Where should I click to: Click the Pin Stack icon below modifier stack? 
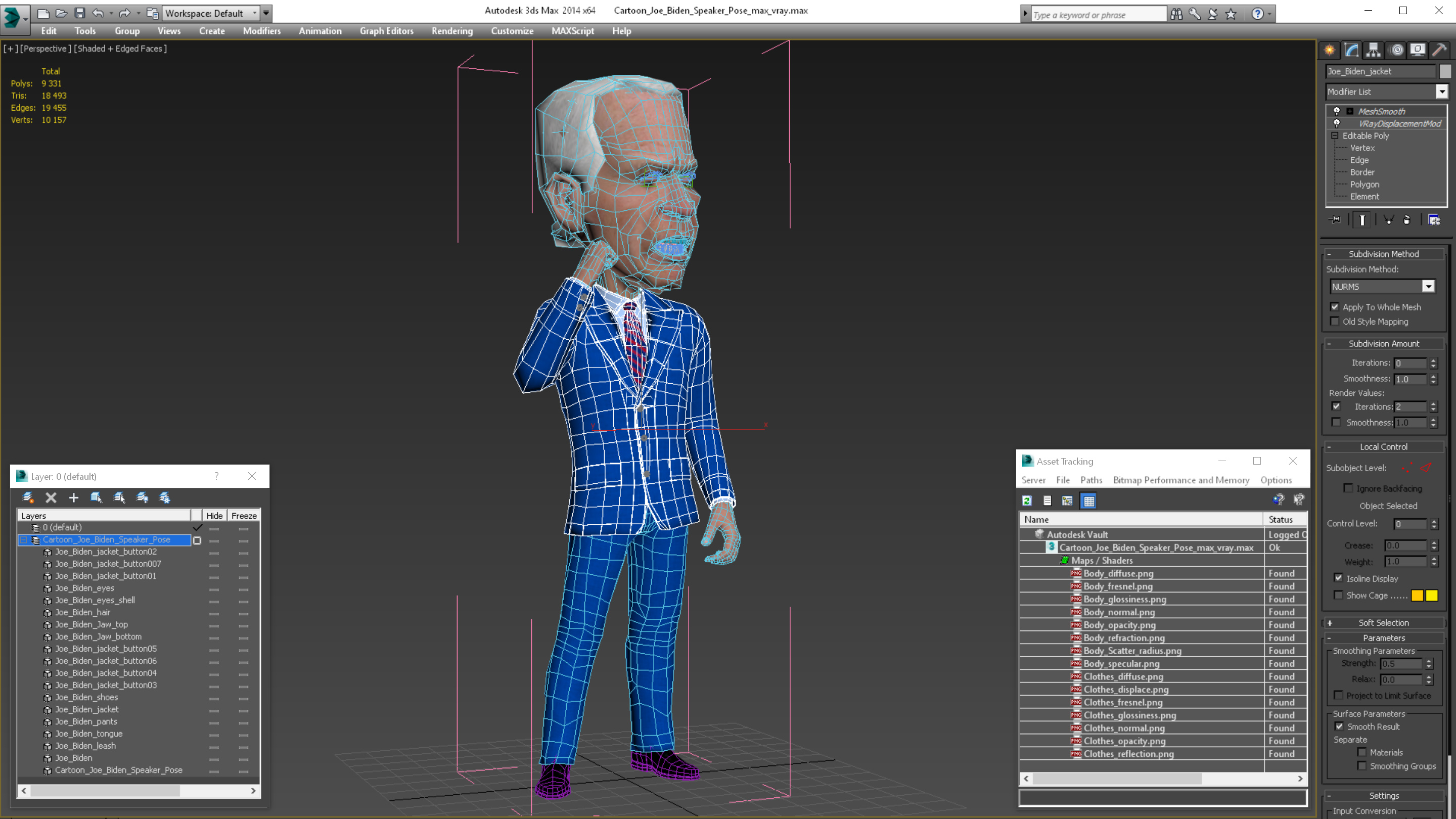(x=1335, y=220)
